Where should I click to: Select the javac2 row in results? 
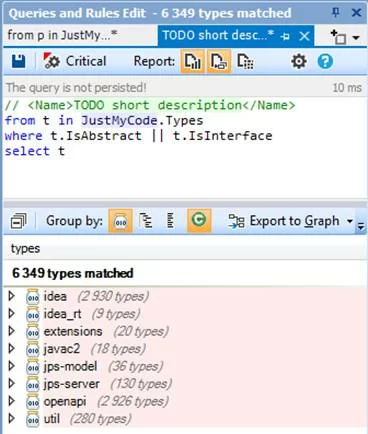[185, 349]
